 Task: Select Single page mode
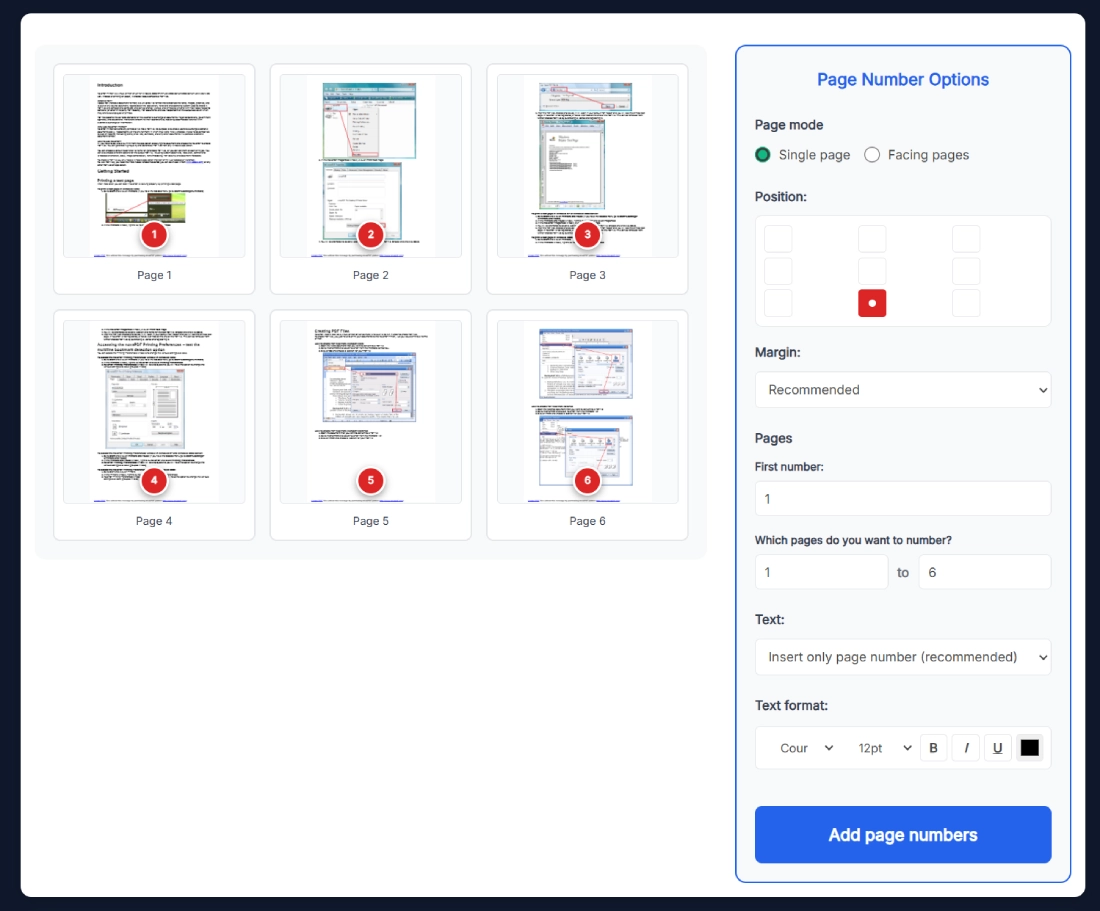point(762,155)
